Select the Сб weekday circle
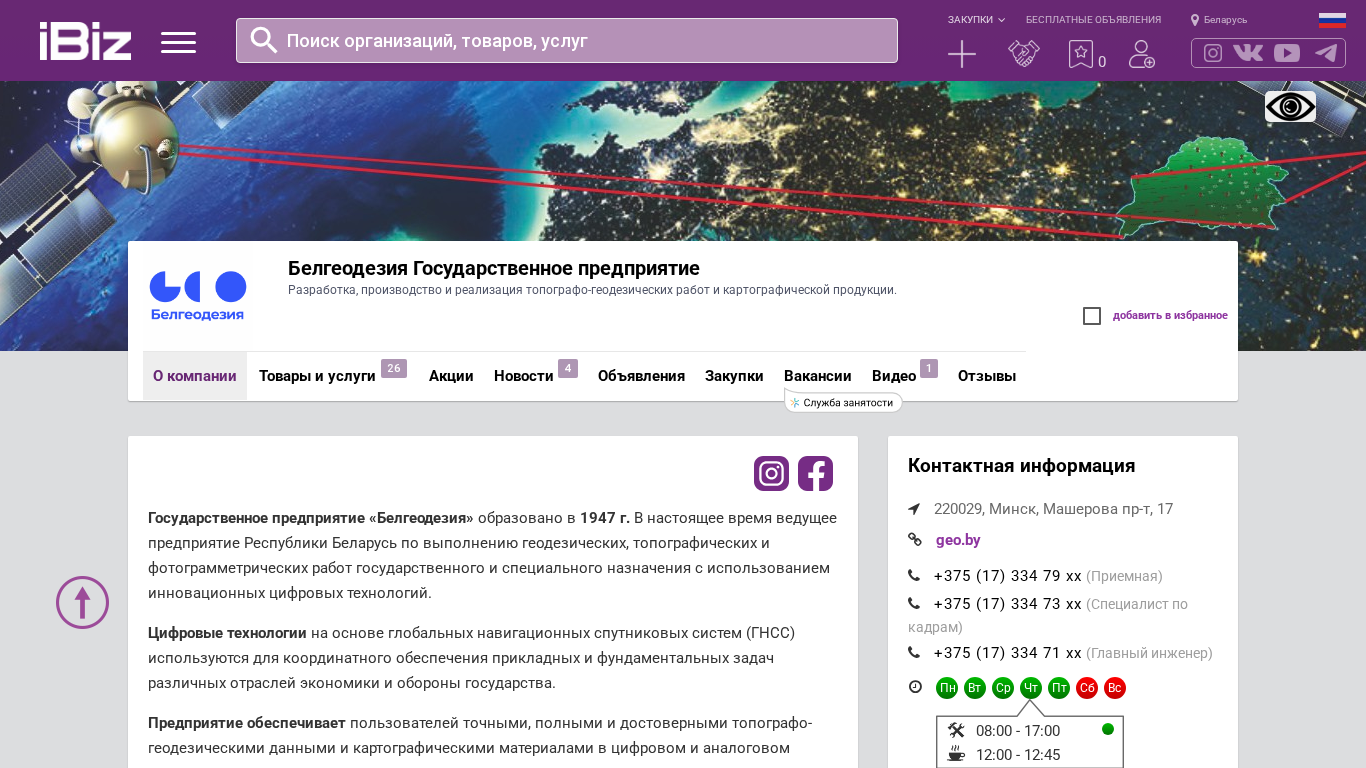 tap(1087, 688)
